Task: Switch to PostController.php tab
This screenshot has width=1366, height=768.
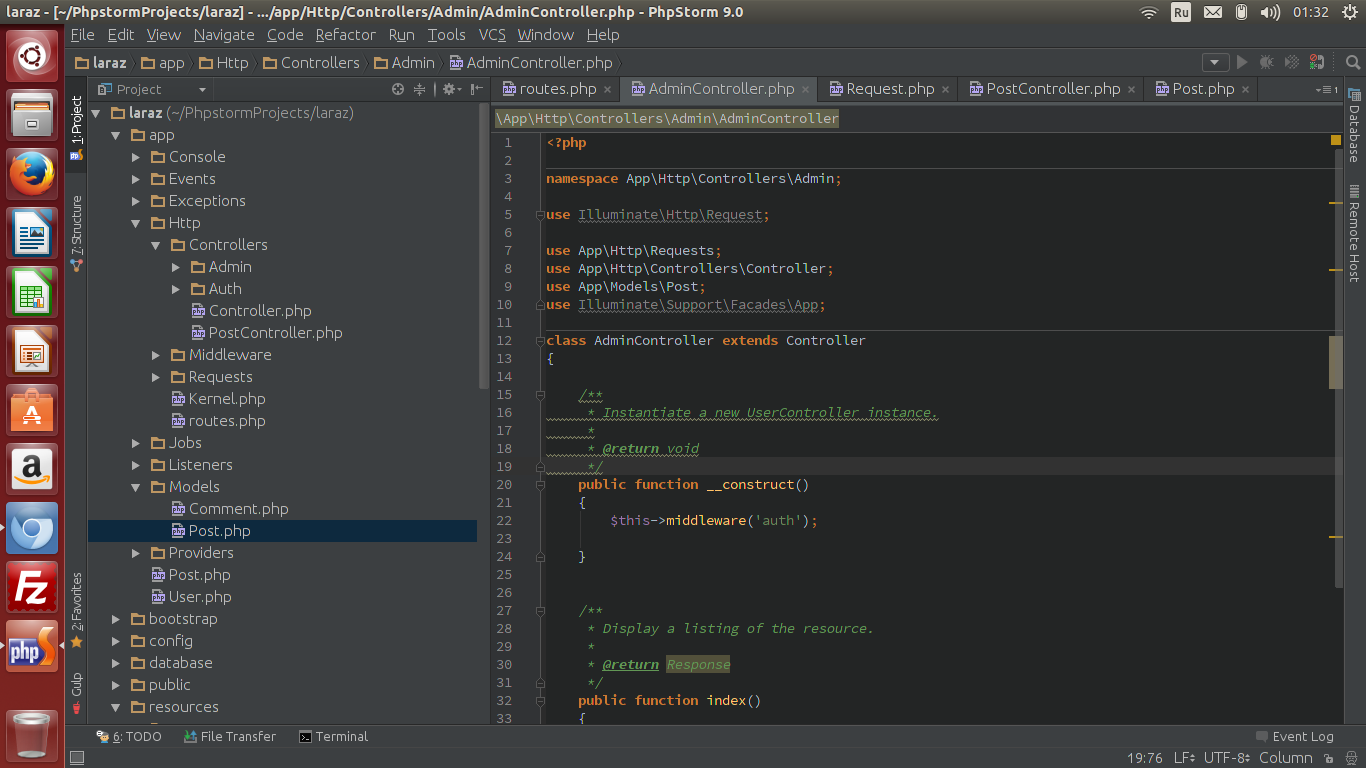Action: click(1053, 89)
